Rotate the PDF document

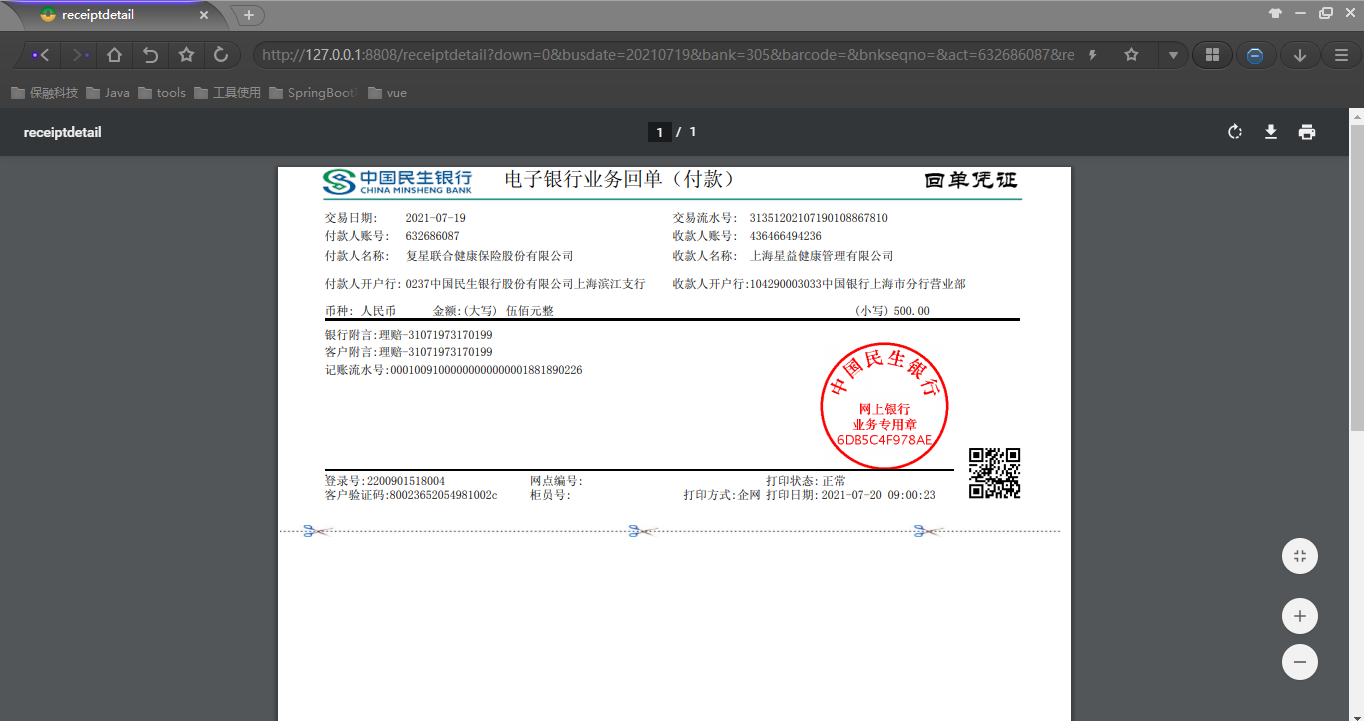(x=1235, y=132)
